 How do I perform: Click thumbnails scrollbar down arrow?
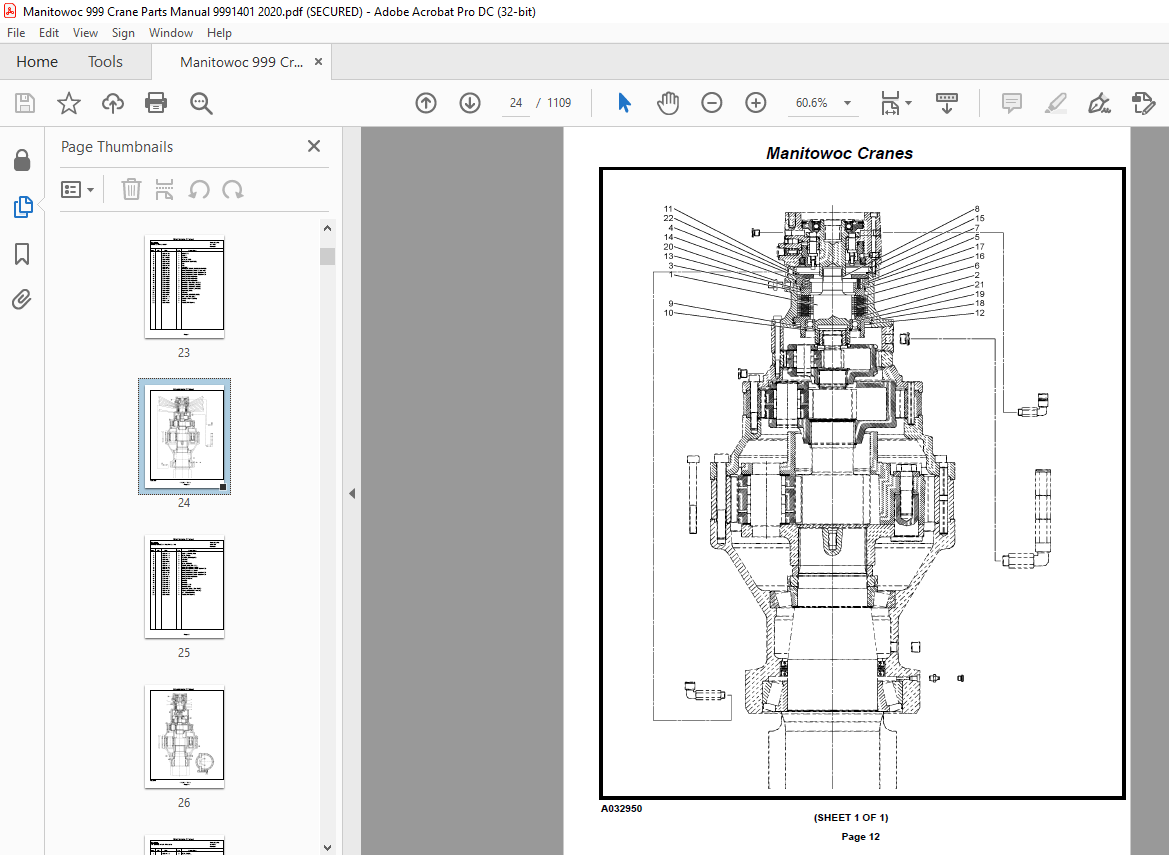pos(327,848)
